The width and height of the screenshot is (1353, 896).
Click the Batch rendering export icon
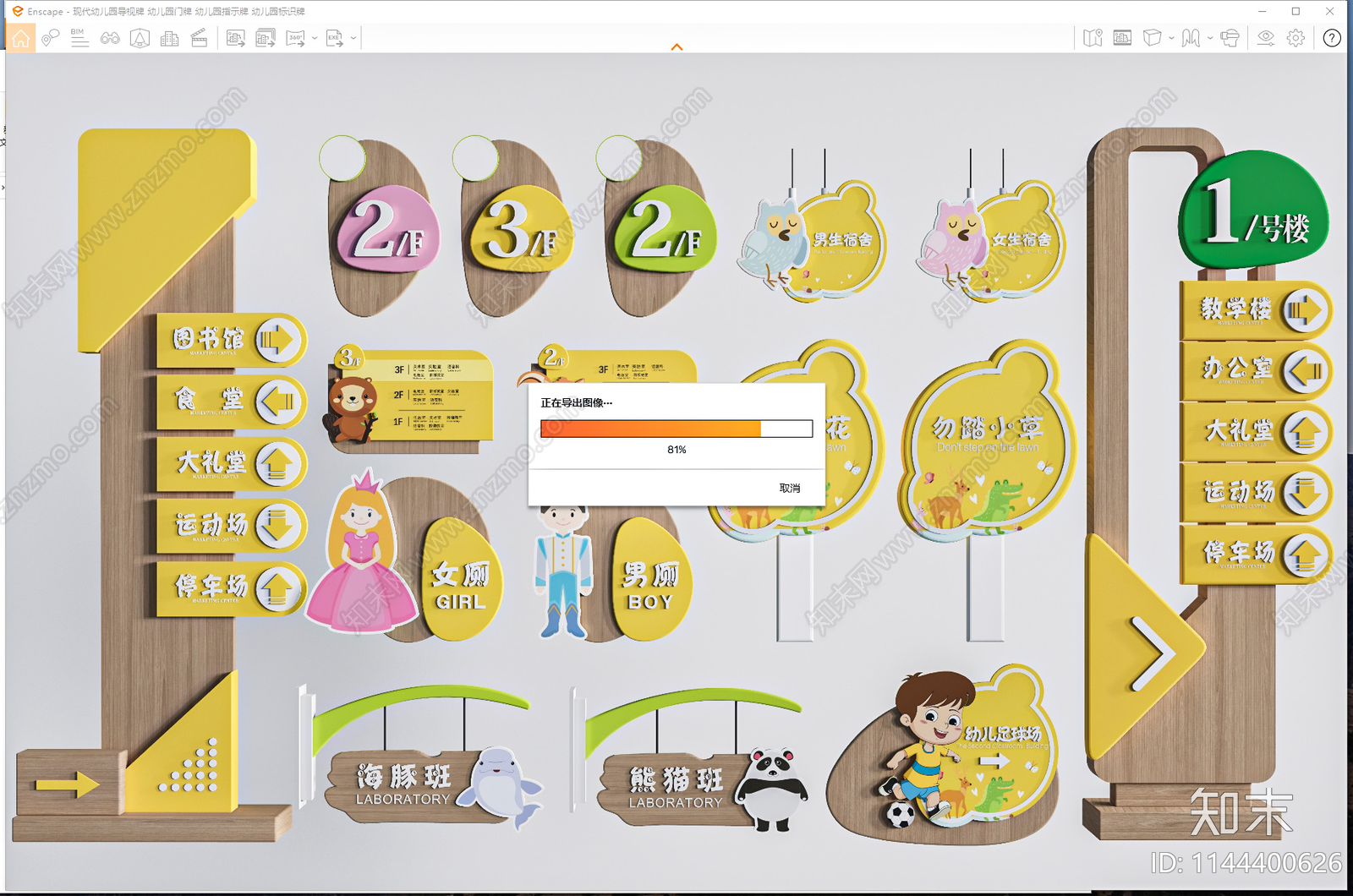(266, 38)
